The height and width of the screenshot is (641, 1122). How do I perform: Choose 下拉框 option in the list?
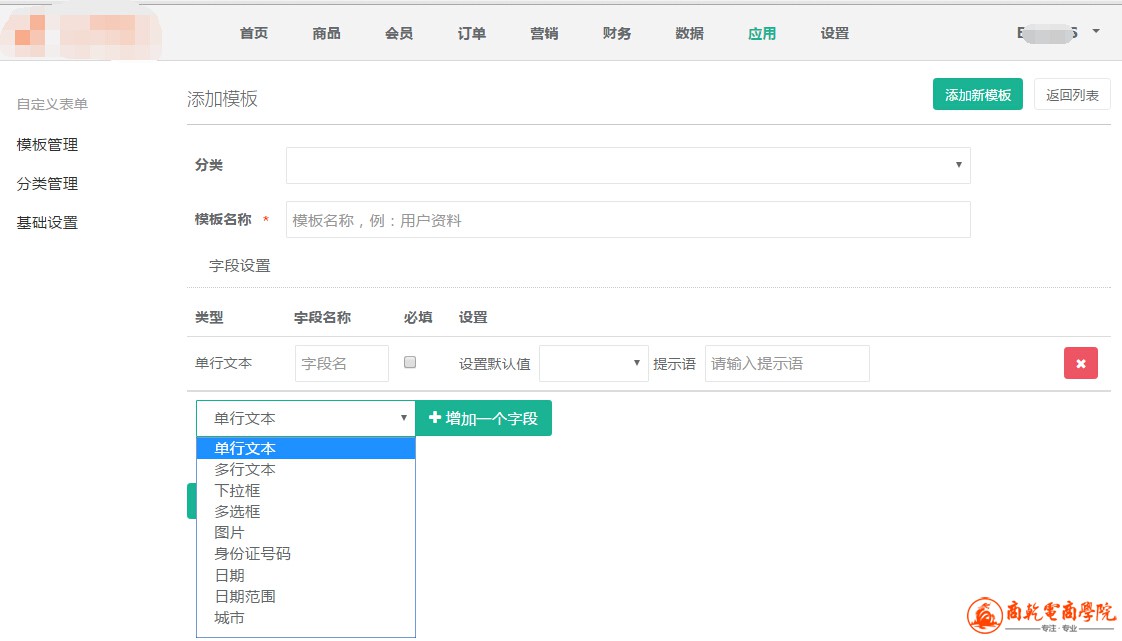tap(306, 491)
